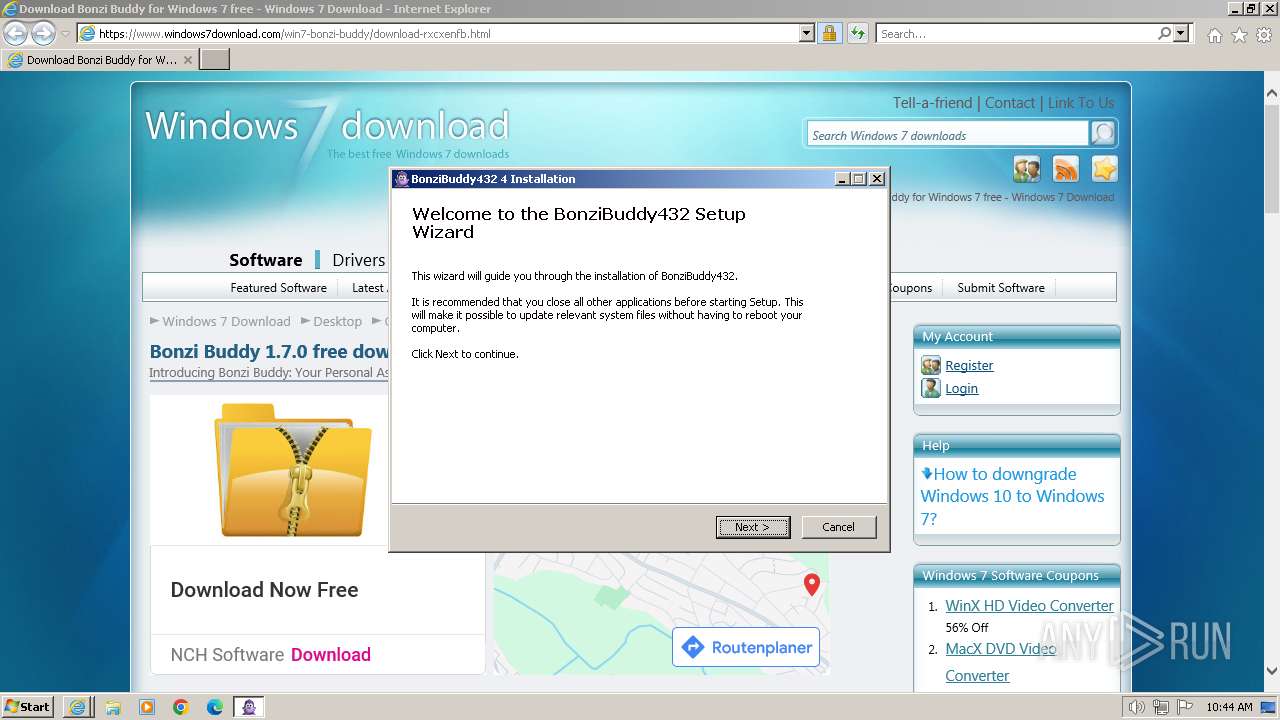Close the Download Bonzi Buddy tab
The image size is (1280, 720).
[187, 60]
